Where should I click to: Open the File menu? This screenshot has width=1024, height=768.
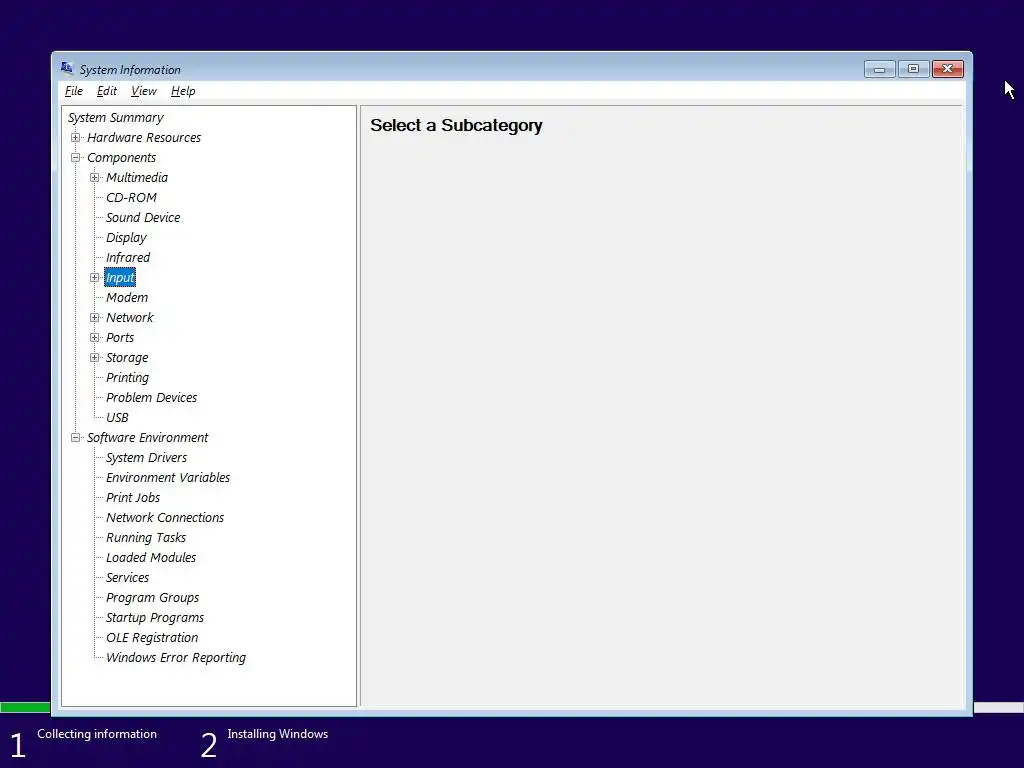click(x=74, y=91)
